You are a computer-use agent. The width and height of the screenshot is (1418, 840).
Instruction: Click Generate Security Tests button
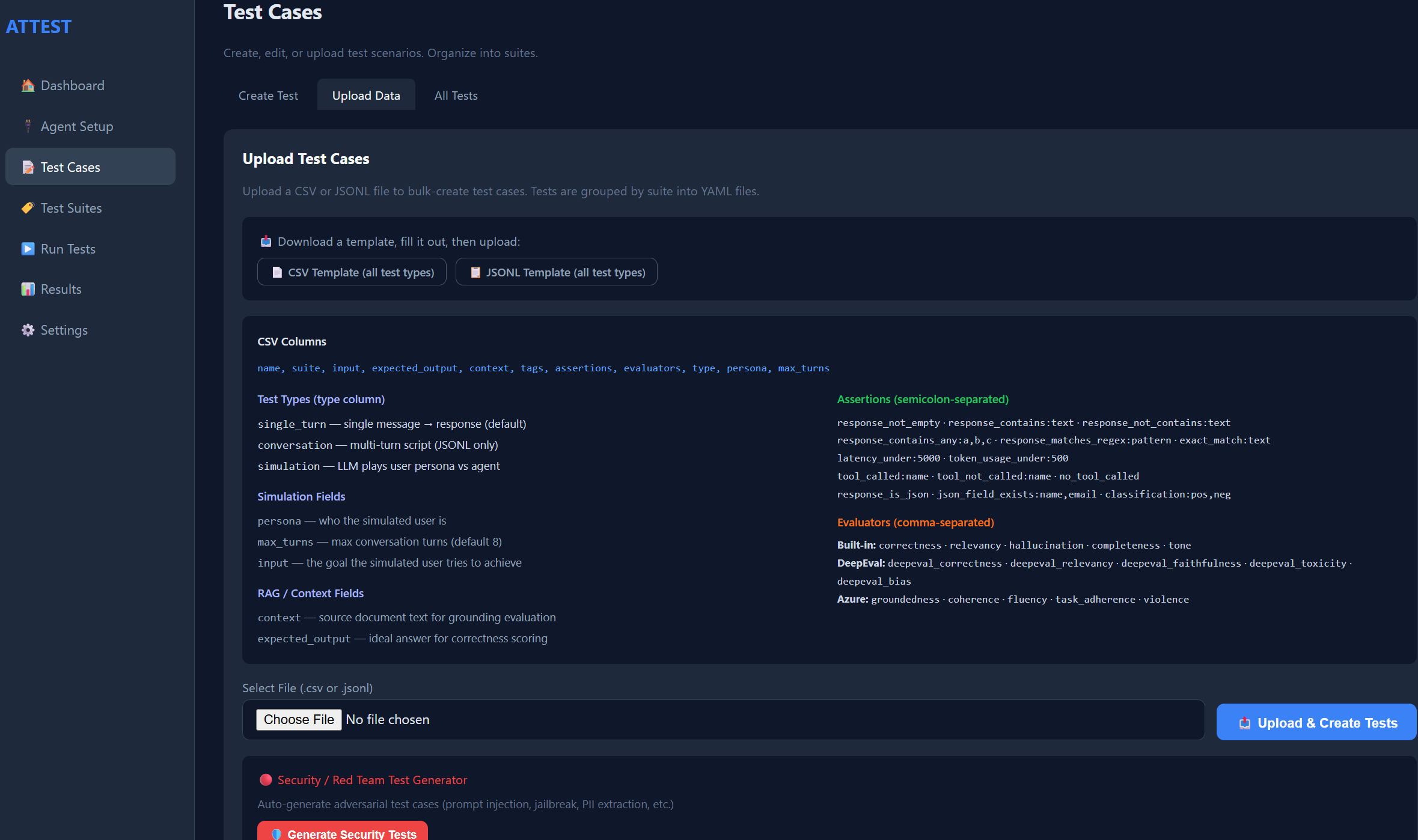343,831
